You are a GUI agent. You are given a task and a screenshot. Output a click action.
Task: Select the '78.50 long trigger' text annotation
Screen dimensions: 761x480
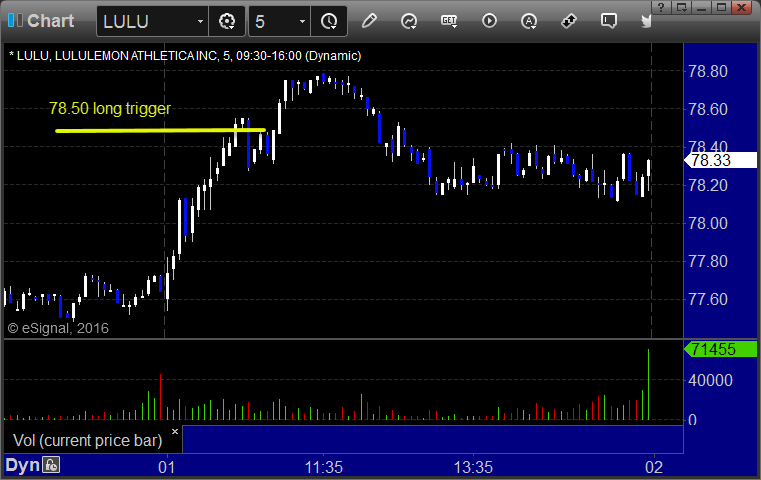click(x=110, y=108)
